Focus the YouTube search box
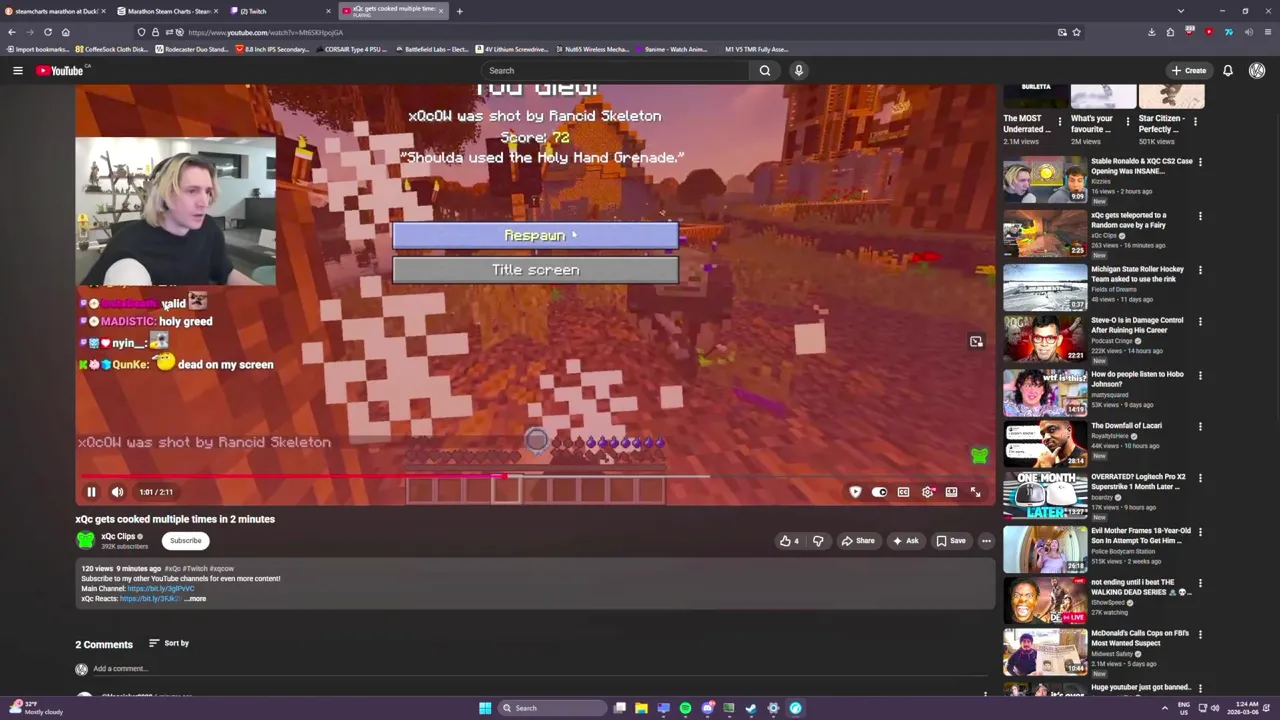Viewport: 1280px width, 720px height. pyautogui.click(x=615, y=70)
